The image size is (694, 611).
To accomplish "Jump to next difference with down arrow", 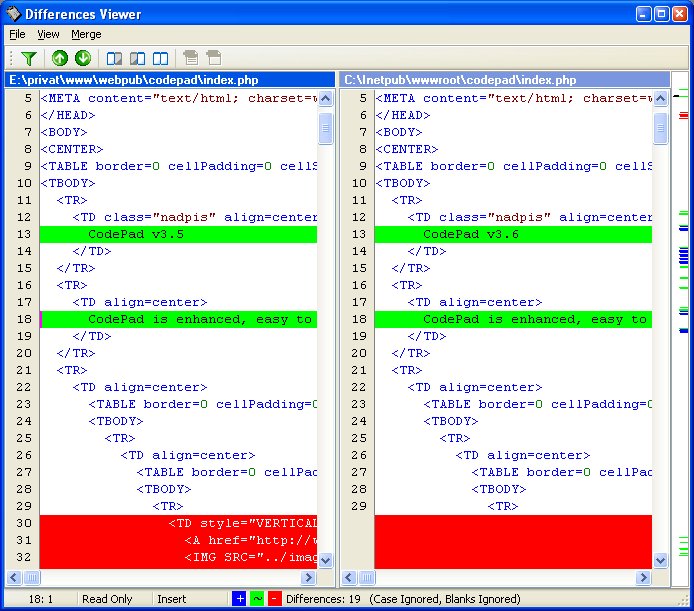I will point(82,59).
